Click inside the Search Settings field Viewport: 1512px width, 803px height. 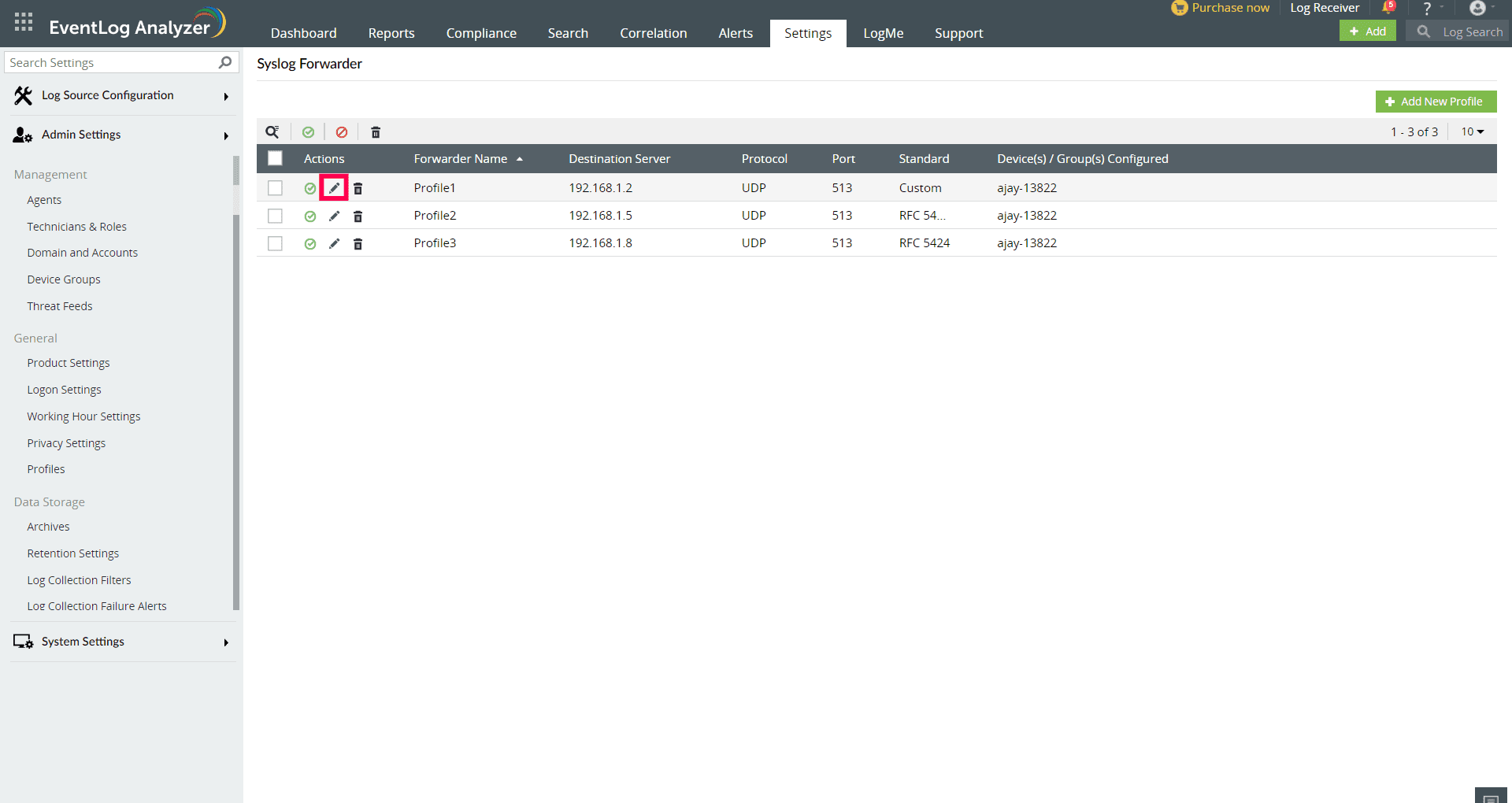(x=110, y=62)
